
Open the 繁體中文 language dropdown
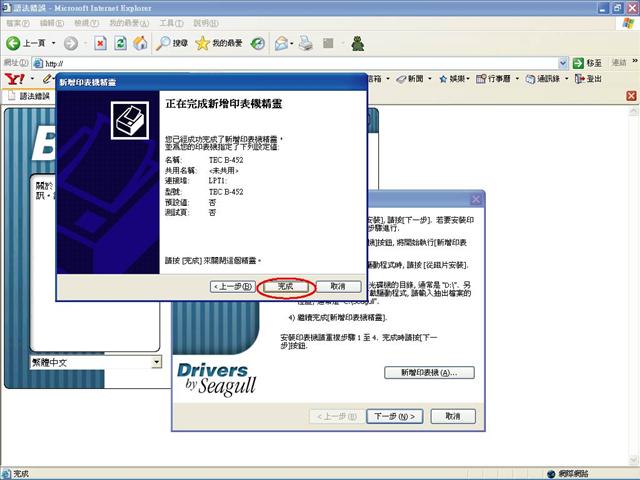click(x=156, y=362)
